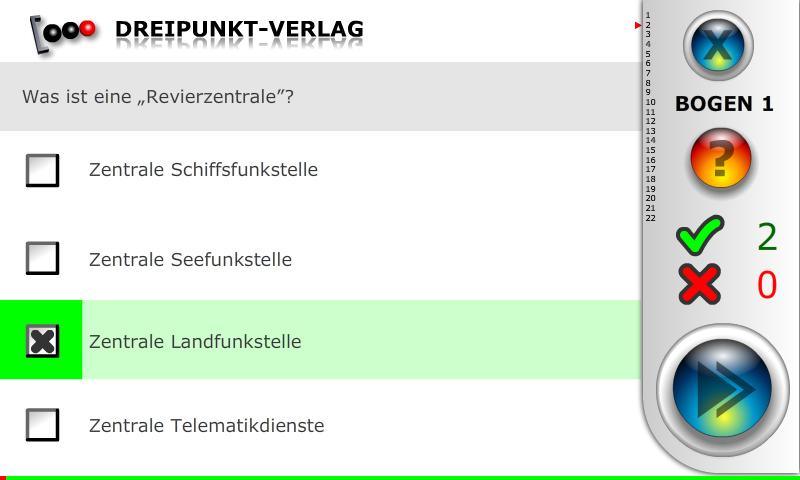Jump to question 22 in number list
The height and width of the screenshot is (480, 800).
pyautogui.click(x=650, y=218)
